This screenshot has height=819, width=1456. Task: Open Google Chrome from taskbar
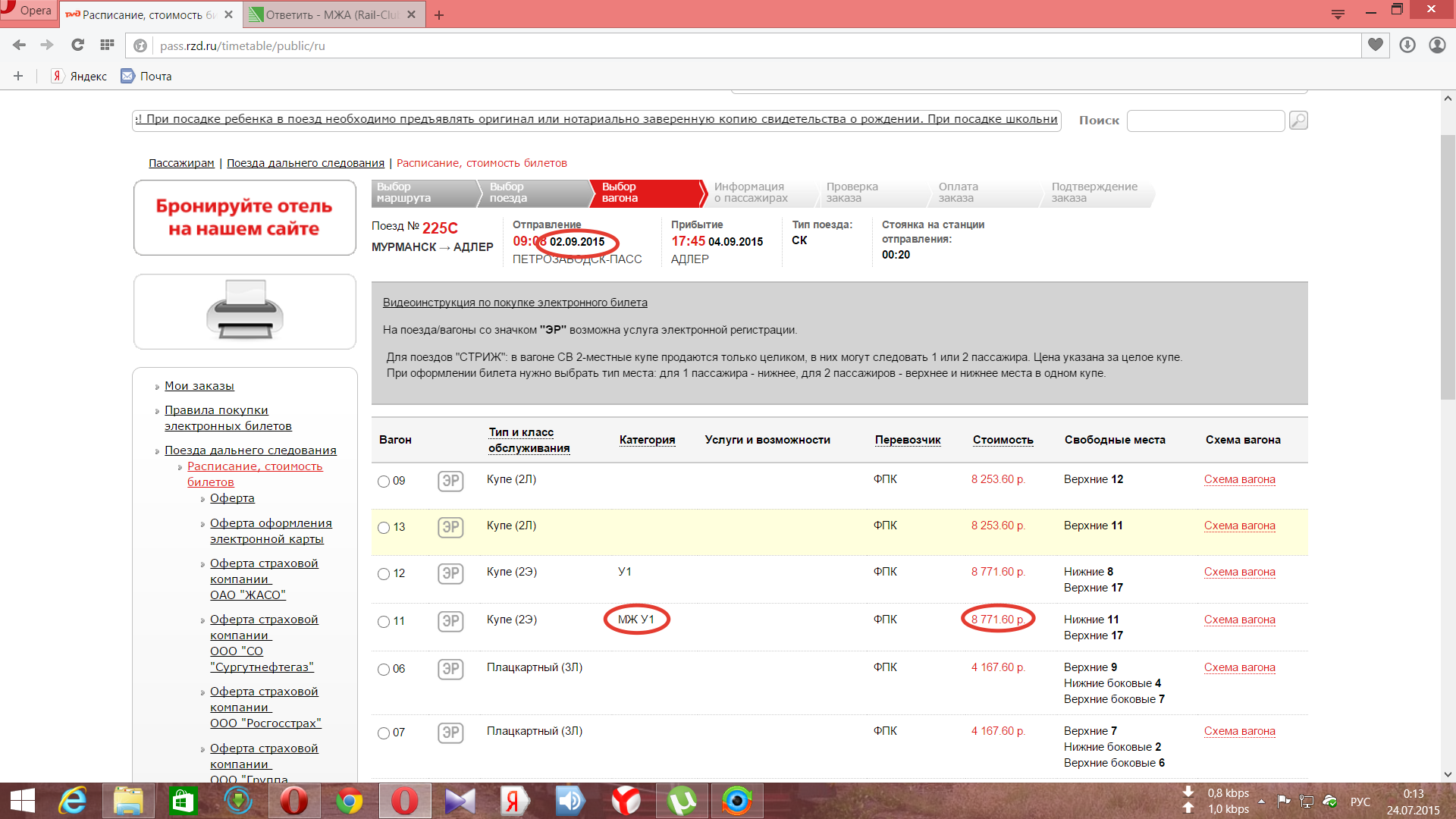coord(350,801)
